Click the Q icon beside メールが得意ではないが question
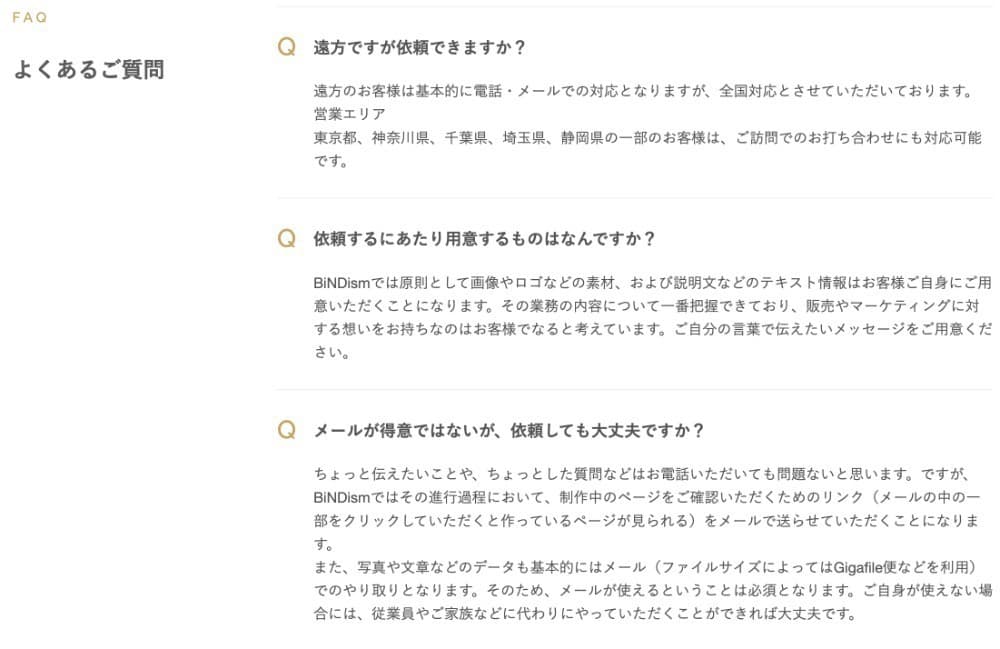 (x=286, y=430)
